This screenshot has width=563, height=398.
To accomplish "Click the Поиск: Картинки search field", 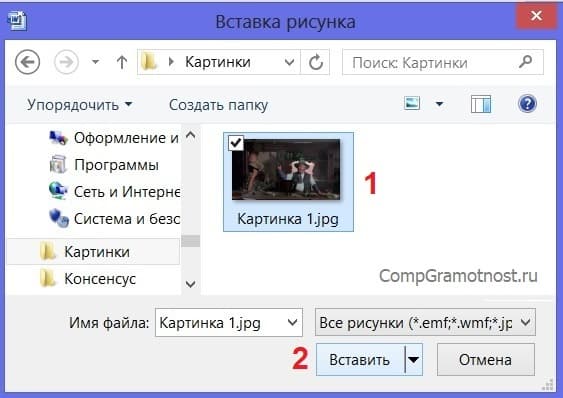I will click(442, 62).
